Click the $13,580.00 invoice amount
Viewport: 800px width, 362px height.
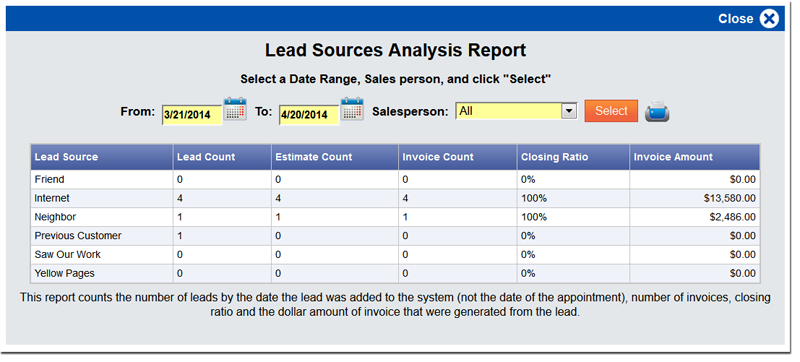[x=730, y=198]
